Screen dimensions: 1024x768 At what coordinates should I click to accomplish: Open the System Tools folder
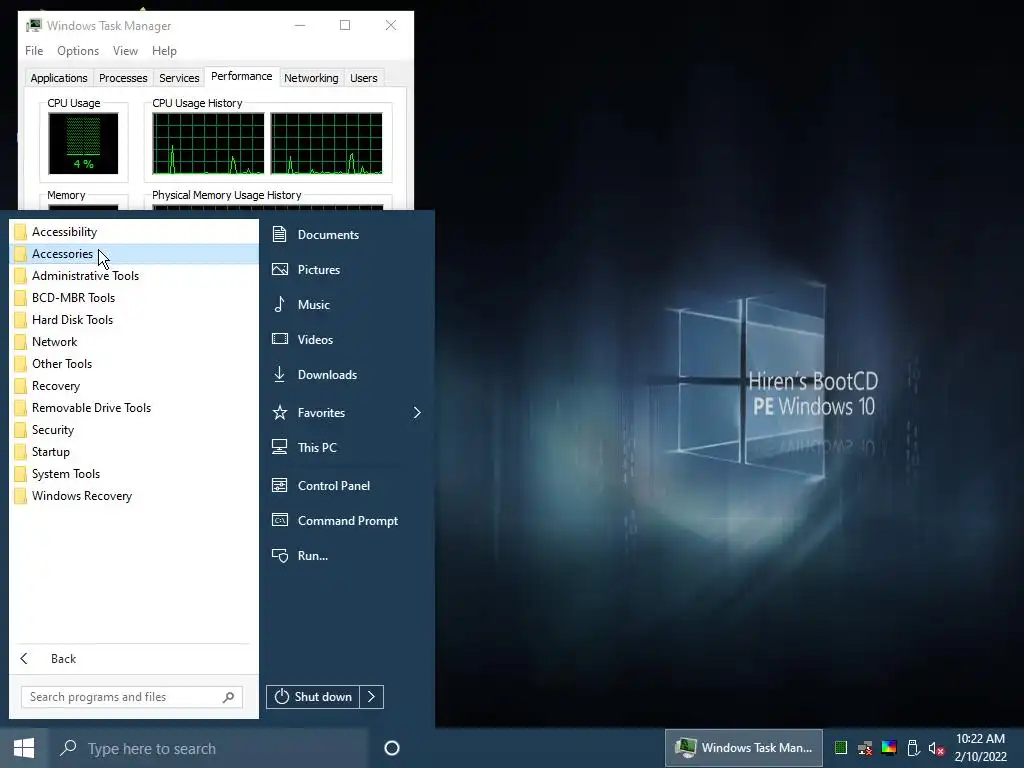pyautogui.click(x=134, y=473)
